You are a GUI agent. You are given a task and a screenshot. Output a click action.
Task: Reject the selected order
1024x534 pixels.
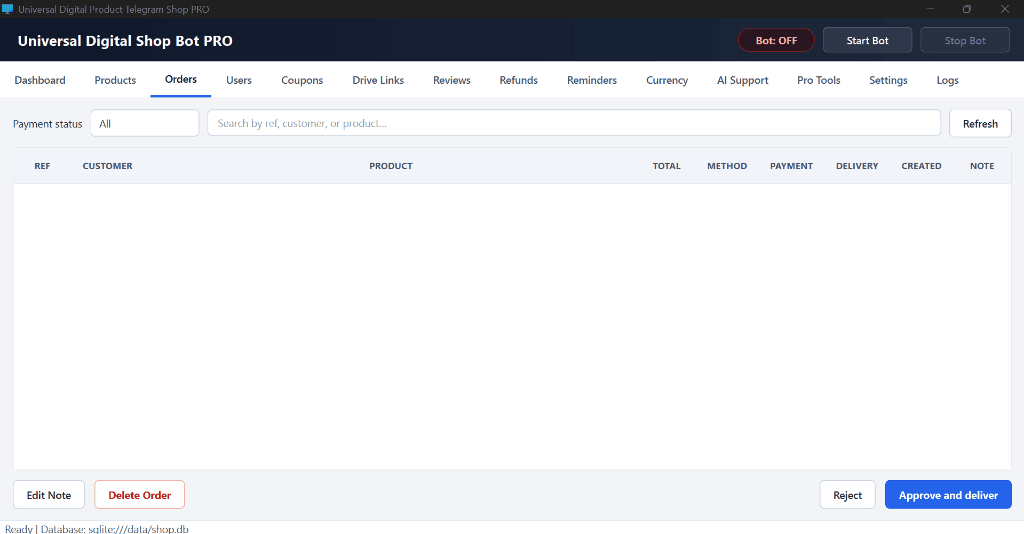pyautogui.click(x=848, y=495)
